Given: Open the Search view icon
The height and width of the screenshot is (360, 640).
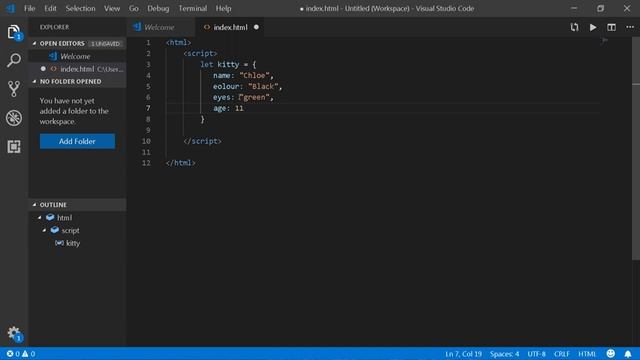Looking at the screenshot, I should (14, 60).
